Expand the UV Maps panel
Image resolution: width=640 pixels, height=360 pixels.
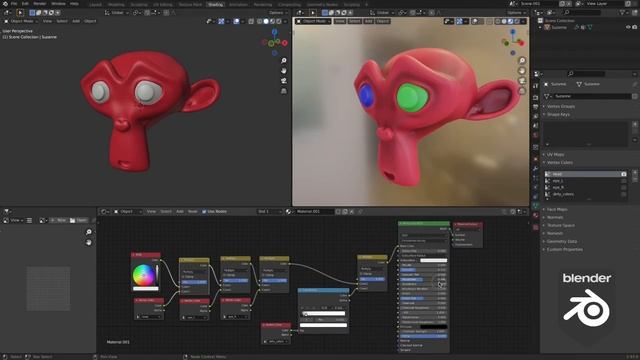pos(555,155)
